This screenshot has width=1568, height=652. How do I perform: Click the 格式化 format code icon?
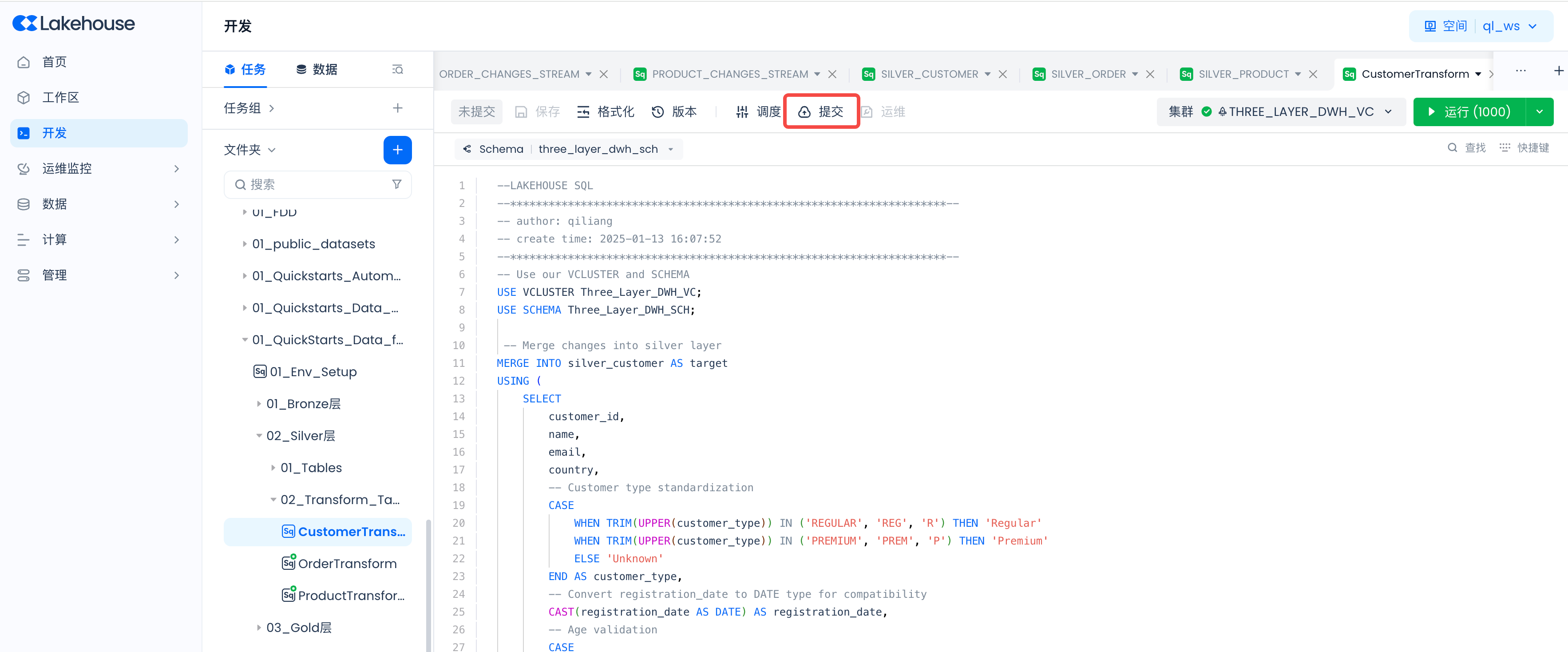[x=583, y=111]
